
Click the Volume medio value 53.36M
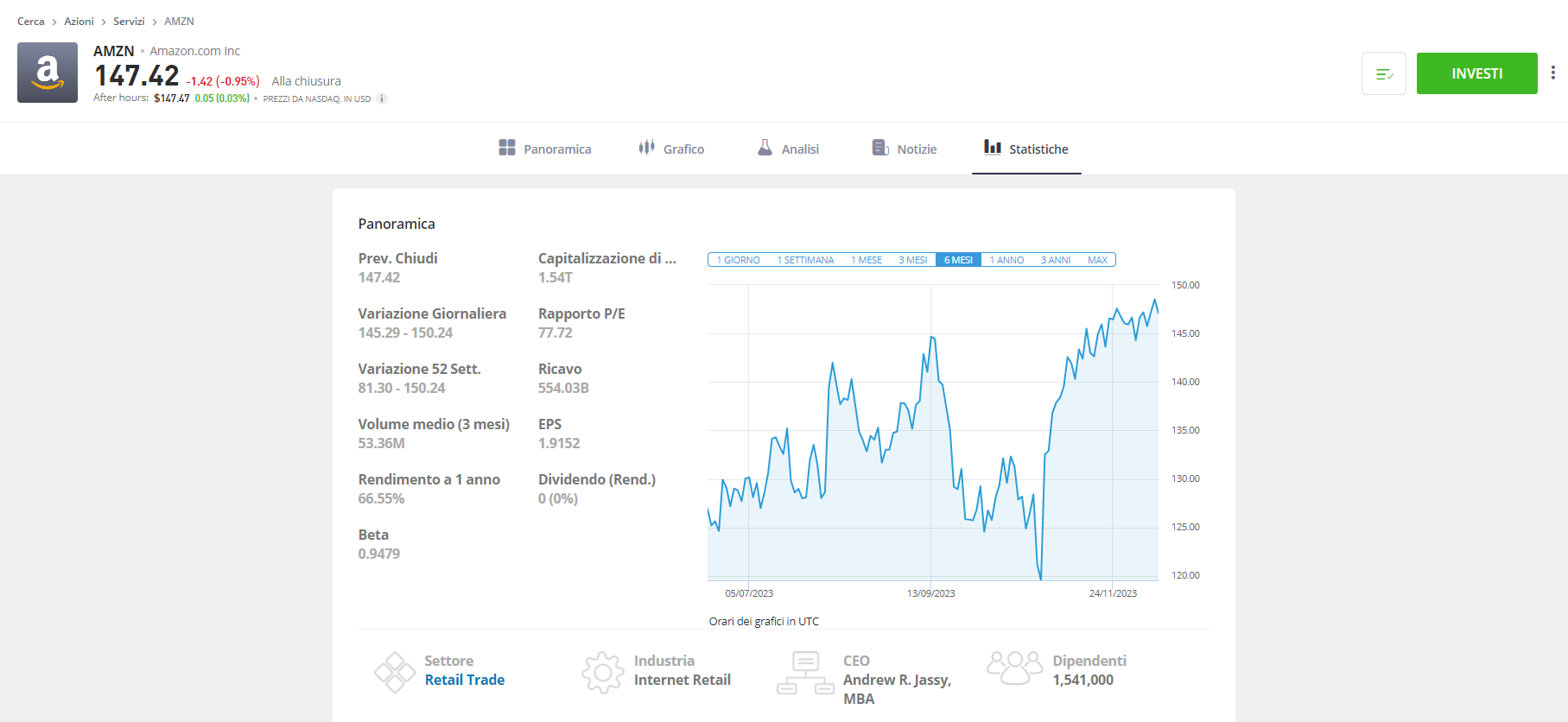(x=381, y=443)
